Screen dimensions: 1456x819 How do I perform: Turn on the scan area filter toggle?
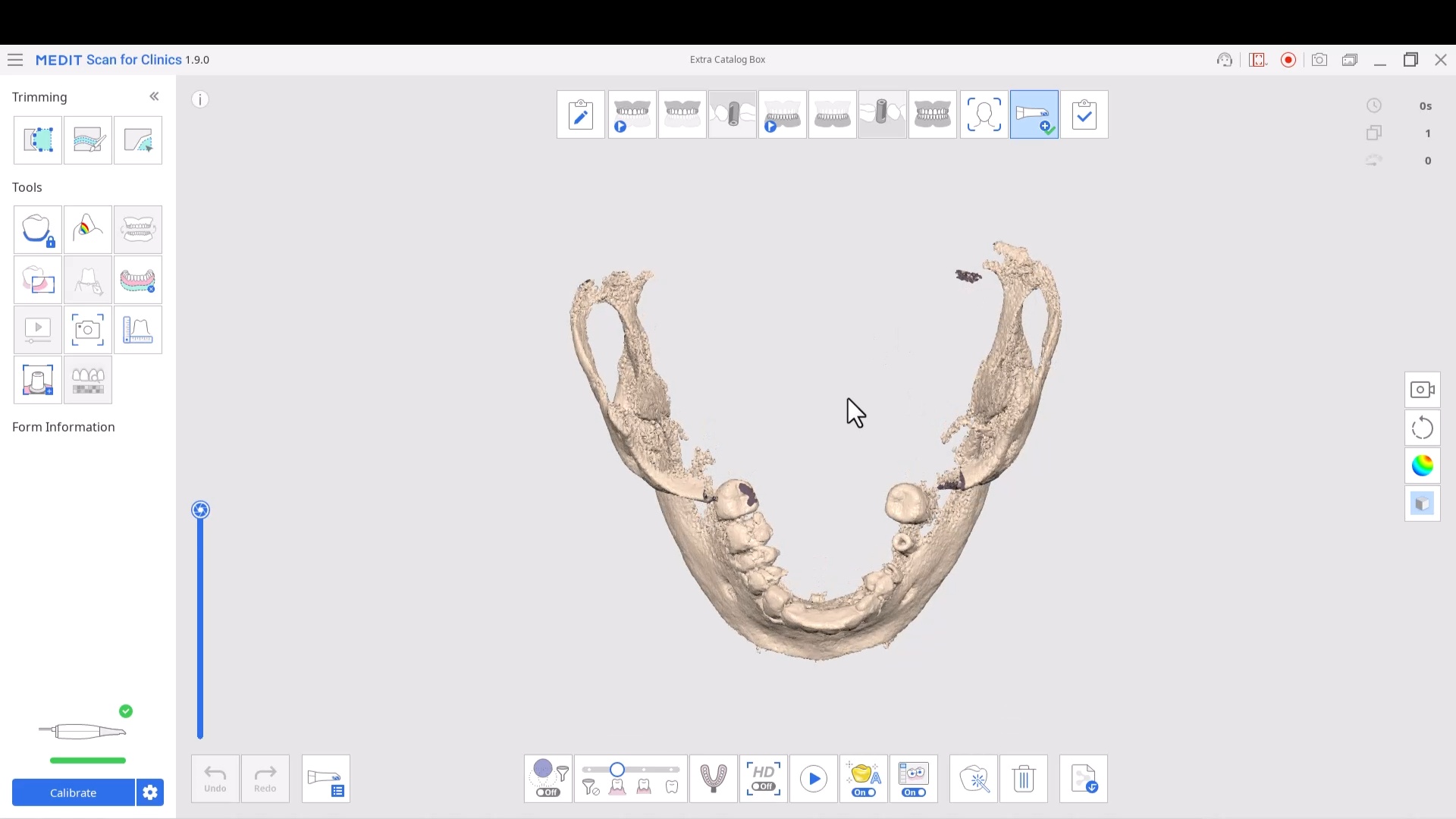point(548,792)
